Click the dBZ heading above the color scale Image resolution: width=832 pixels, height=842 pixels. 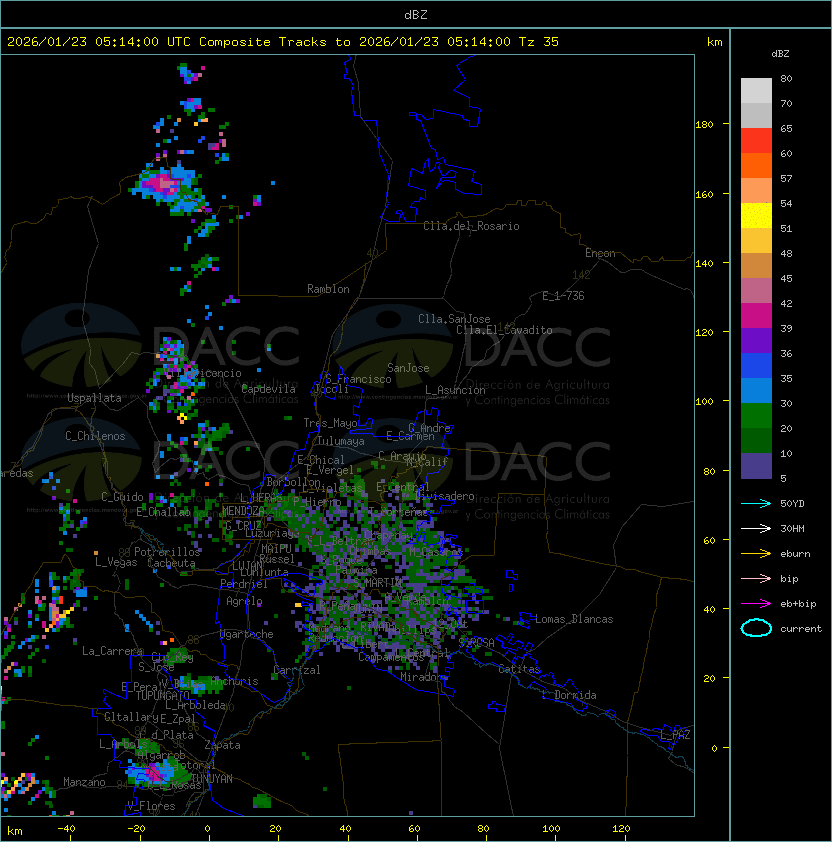point(780,54)
